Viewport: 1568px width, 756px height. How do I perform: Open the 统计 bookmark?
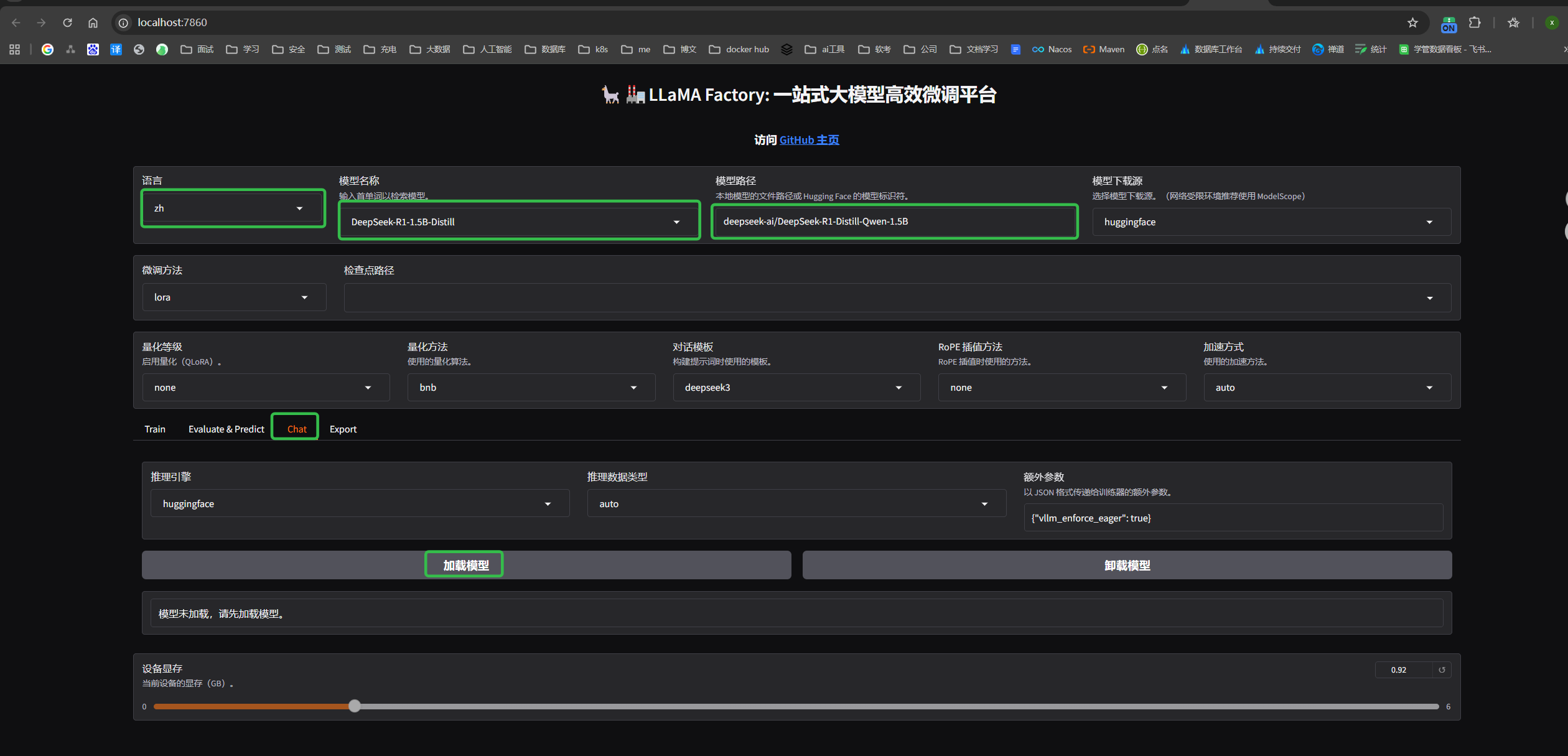[1371, 49]
